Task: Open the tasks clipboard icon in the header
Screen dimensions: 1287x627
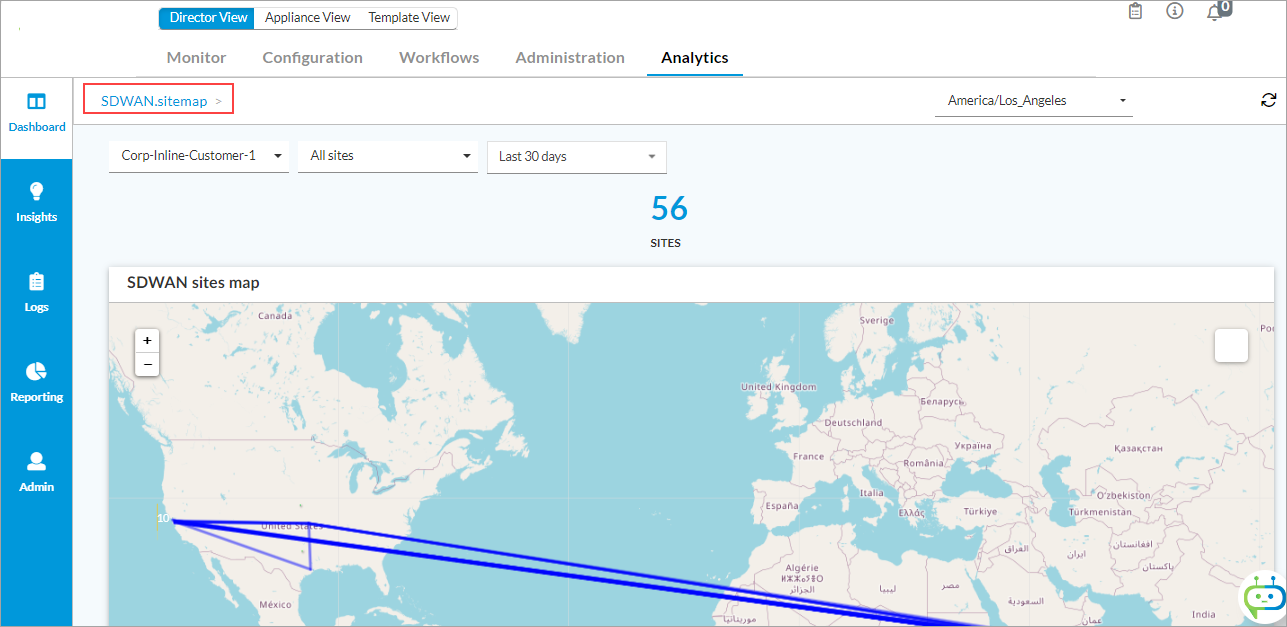Action: [1135, 11]
